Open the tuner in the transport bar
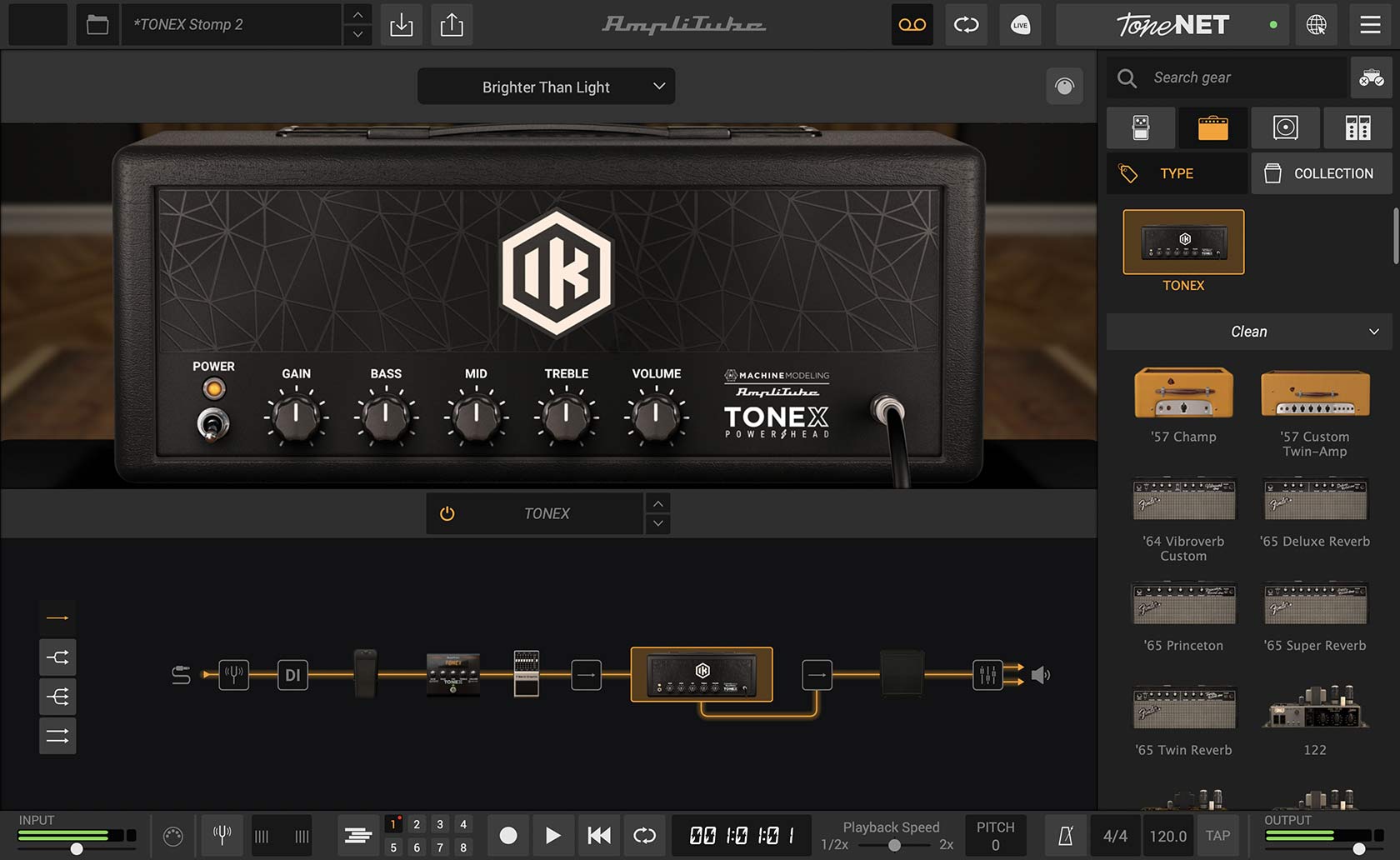Image resolution: width=1400 pixels, height=860 pixels. pos(221,835)
